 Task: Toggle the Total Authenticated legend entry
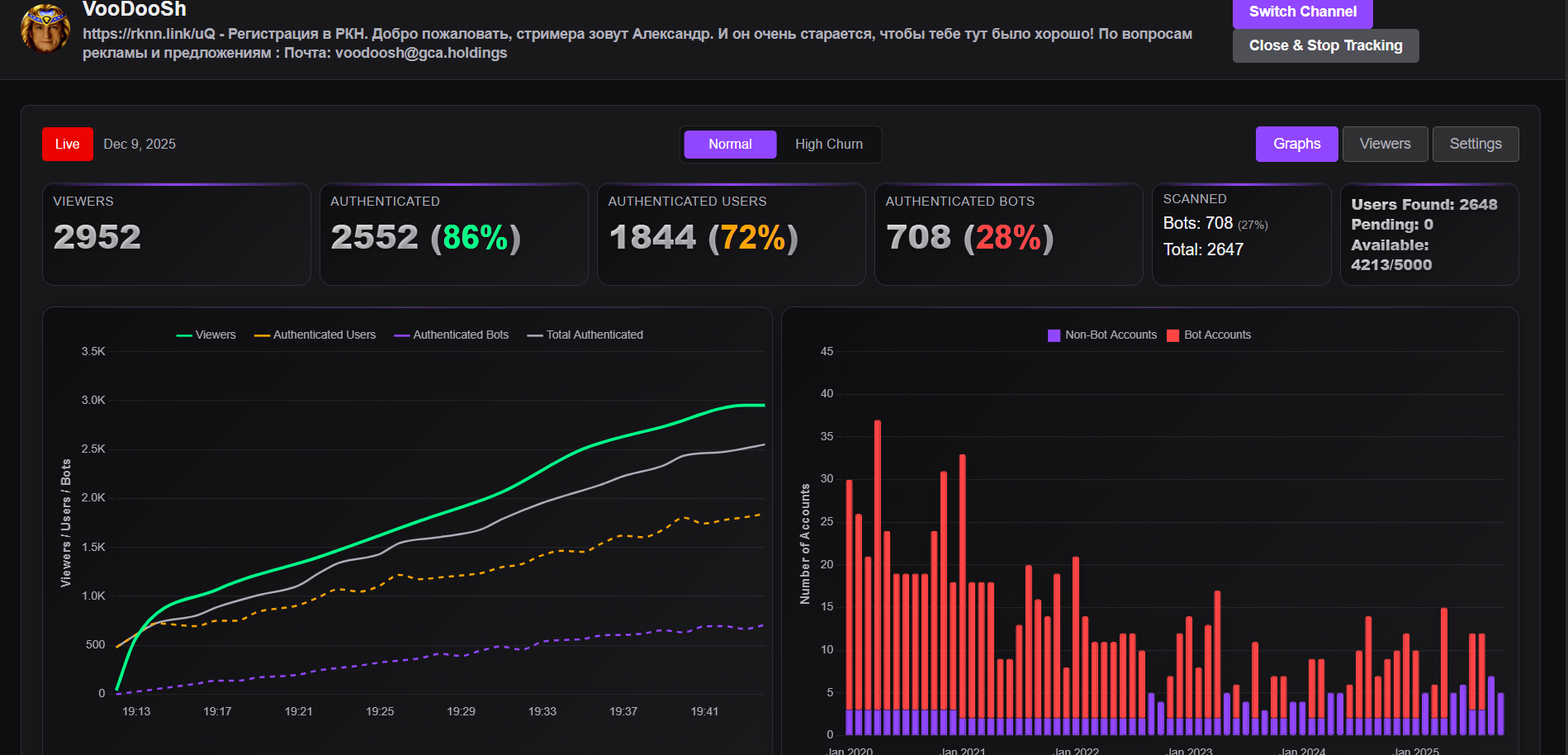[585, 335]
